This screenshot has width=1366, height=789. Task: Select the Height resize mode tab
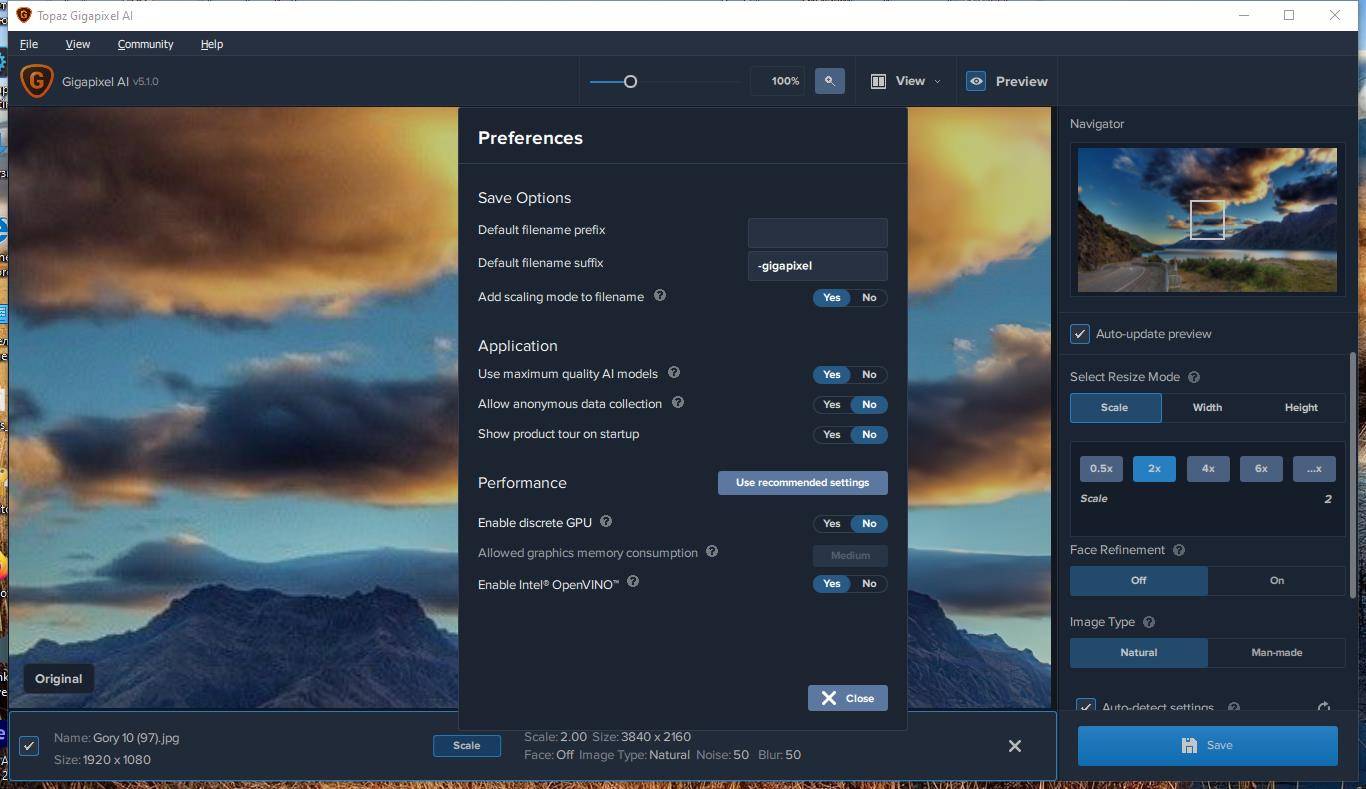pos(1301,407)
